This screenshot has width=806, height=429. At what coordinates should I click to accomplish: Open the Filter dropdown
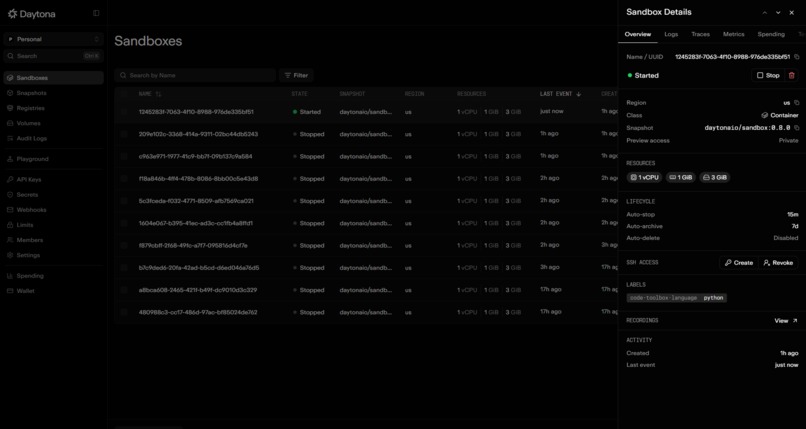[296, 76]
